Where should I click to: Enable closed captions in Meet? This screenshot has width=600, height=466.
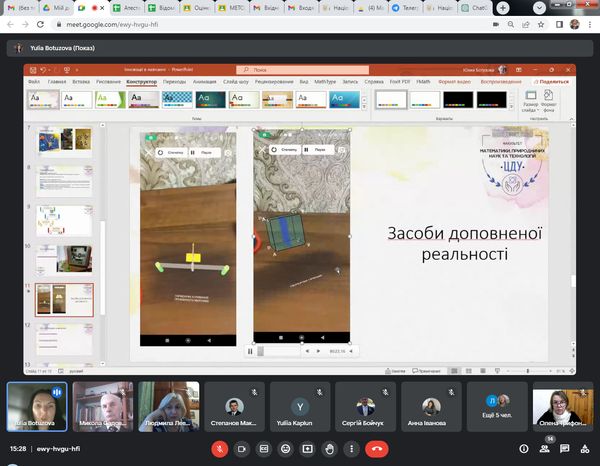click(264, 449)
